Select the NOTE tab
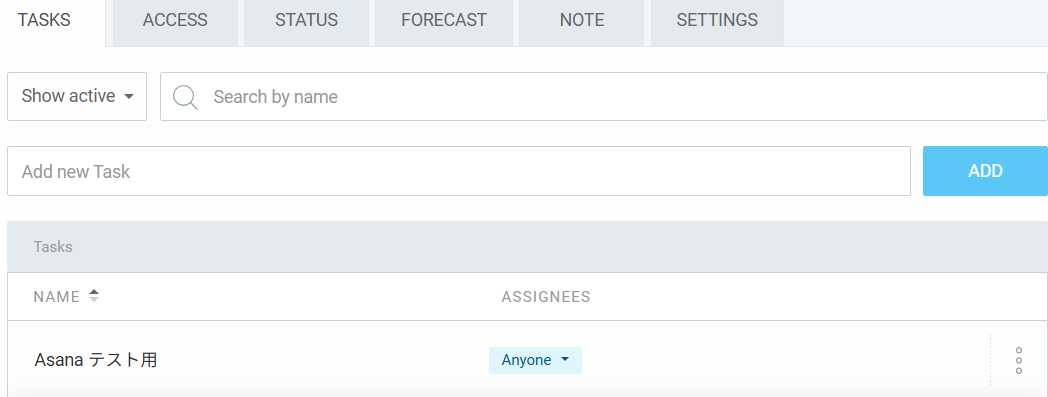Screen dimensions: 1048x397 coord(582,20)
